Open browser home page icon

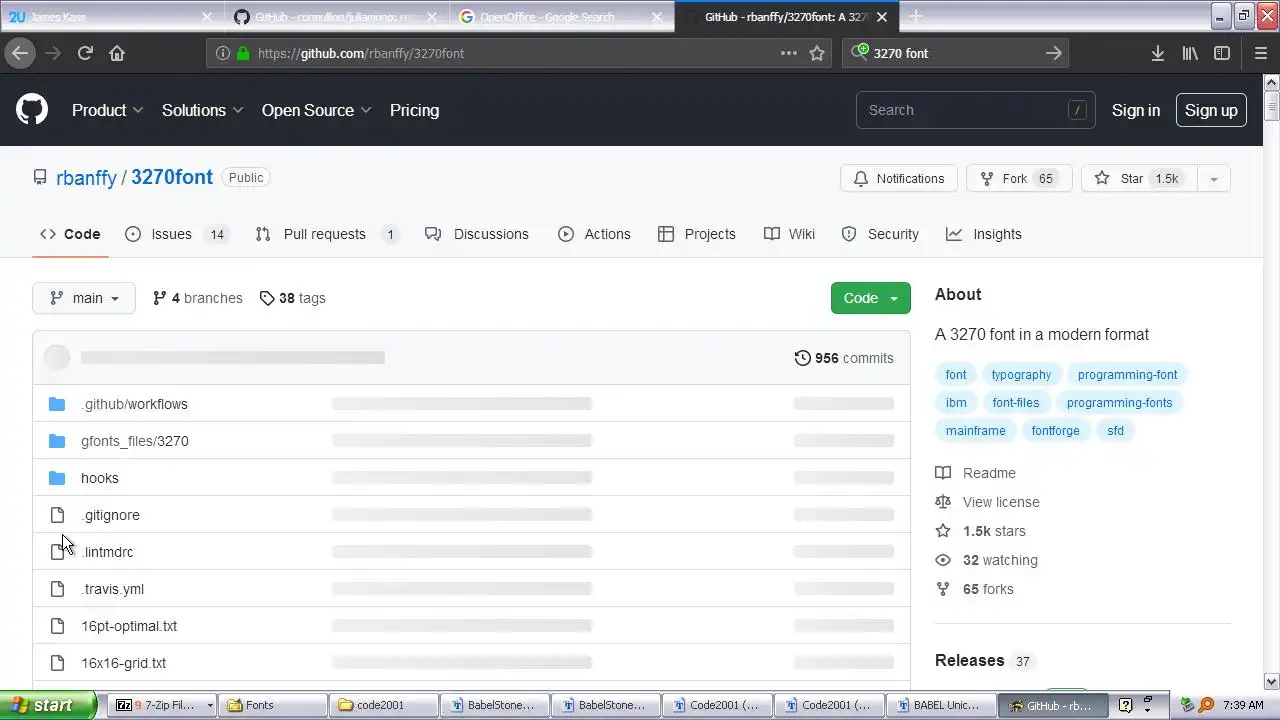pyautogui.click(x=117, y=53)
